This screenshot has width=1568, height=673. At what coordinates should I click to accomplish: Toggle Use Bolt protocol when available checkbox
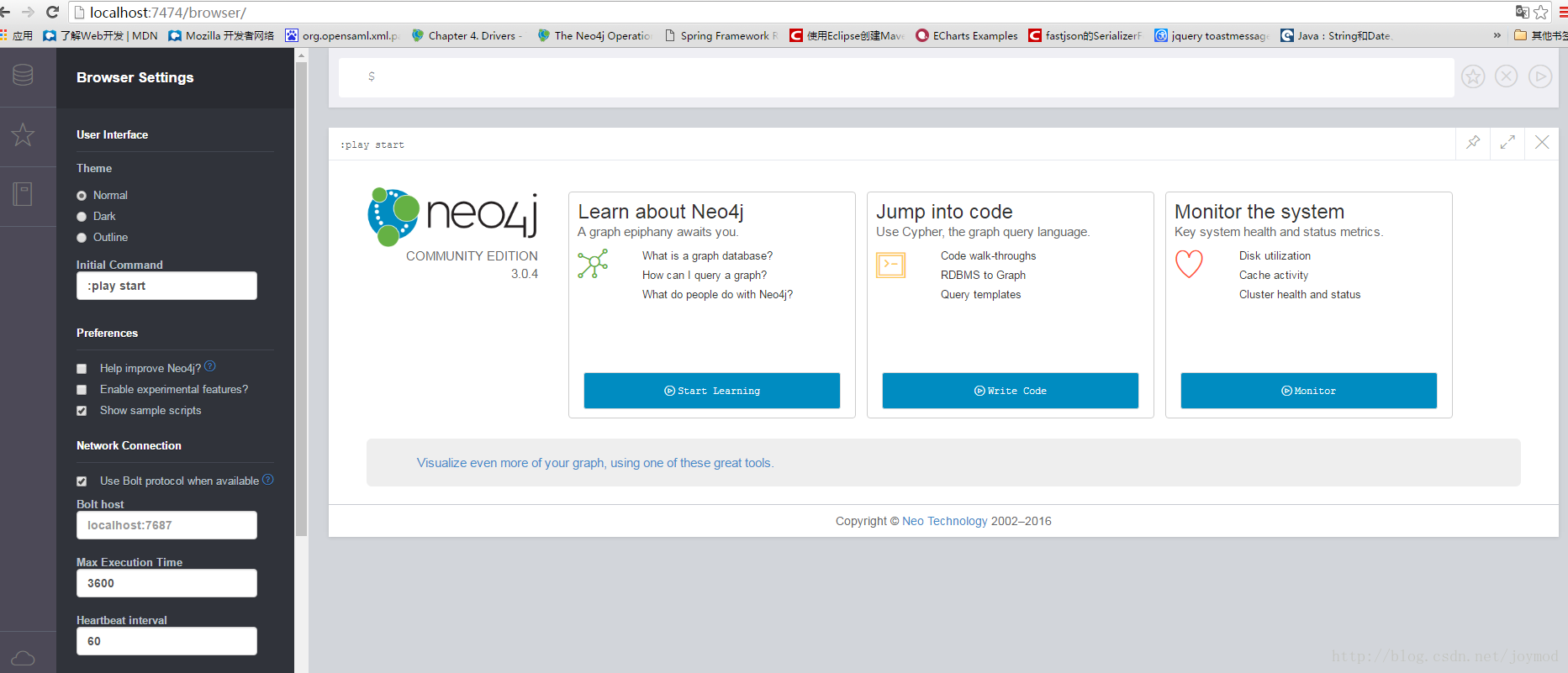(x=82, y=481)
